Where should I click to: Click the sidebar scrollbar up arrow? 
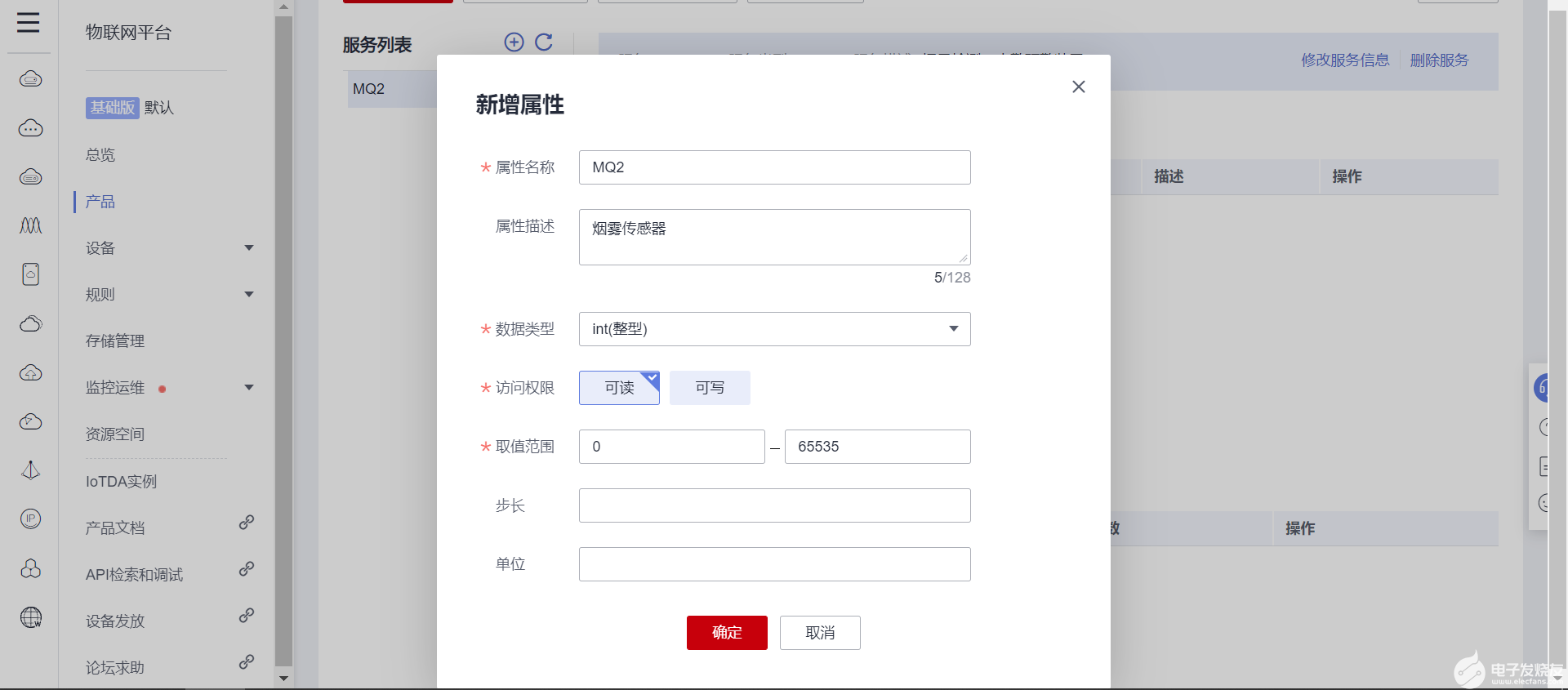pos(283,7)
